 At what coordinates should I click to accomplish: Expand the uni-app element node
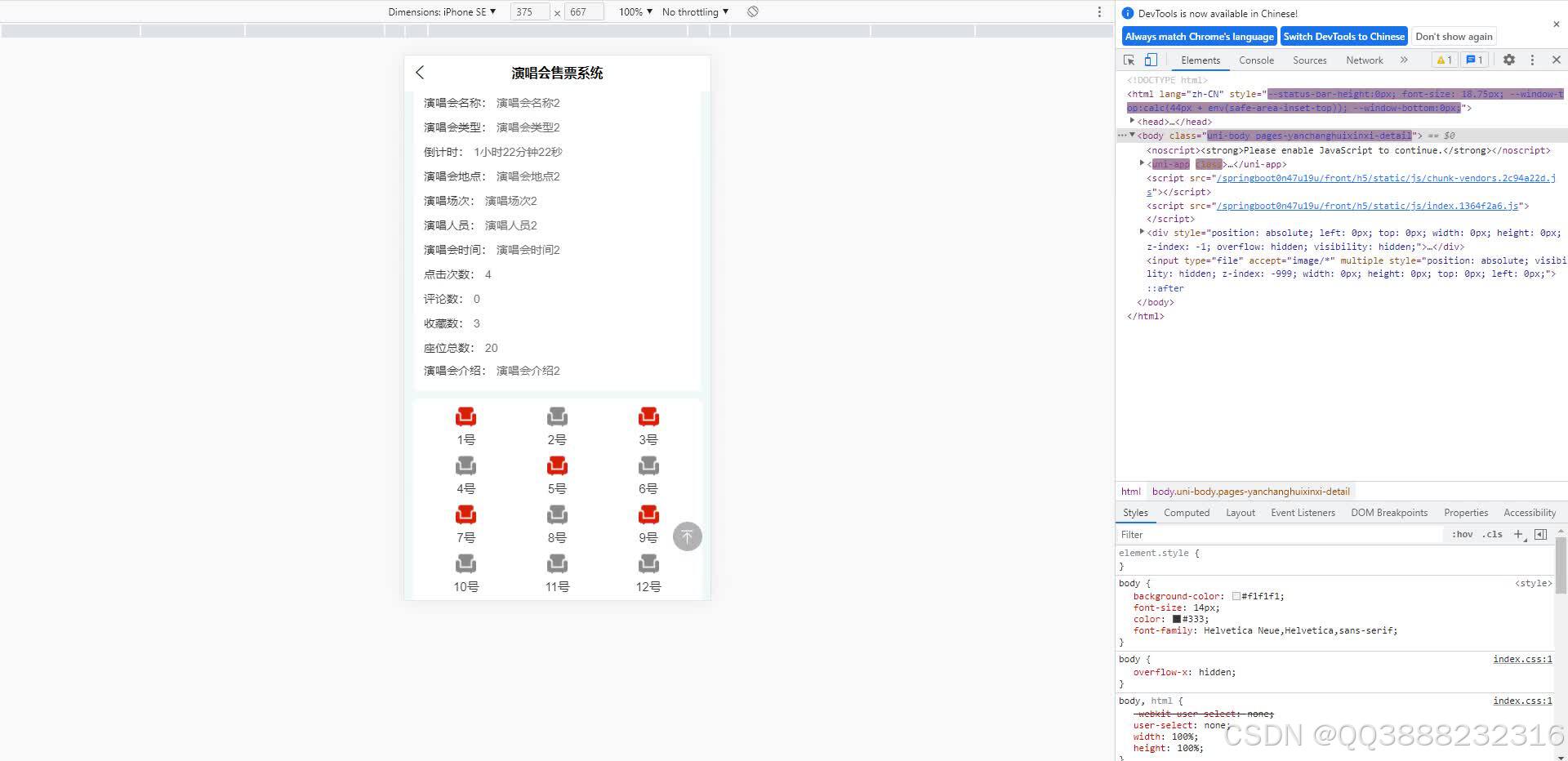tap(1143, 163)
